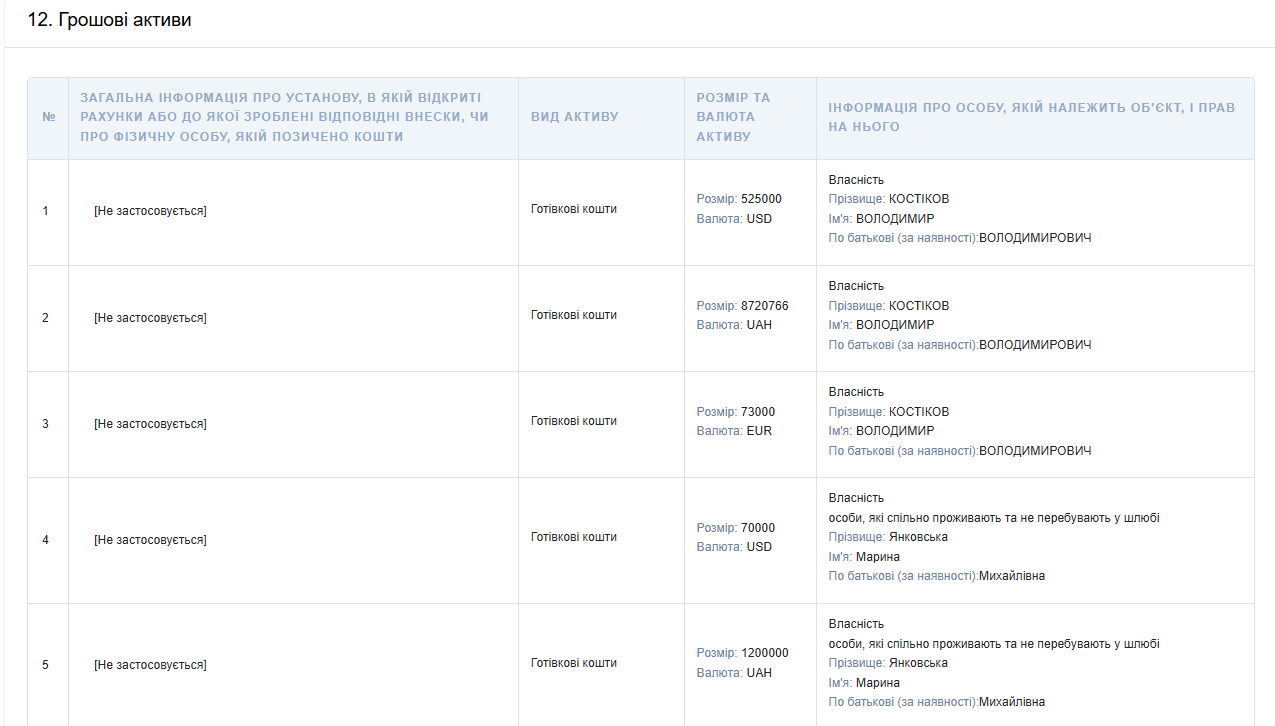Viewport: 1275px width, 726px height.
Task: Click the 1200000 amount value
Action: tap(764, 653)
